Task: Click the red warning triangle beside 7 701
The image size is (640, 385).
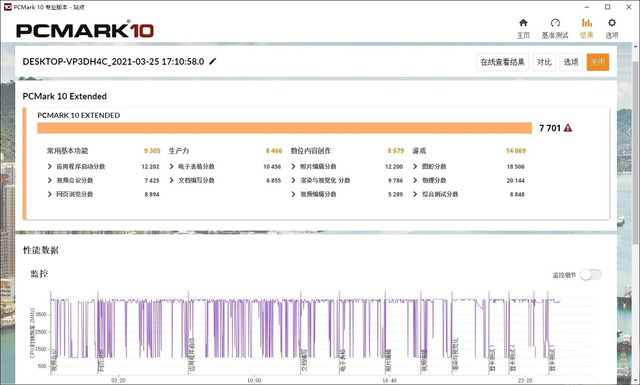Action: pos(568,128)
